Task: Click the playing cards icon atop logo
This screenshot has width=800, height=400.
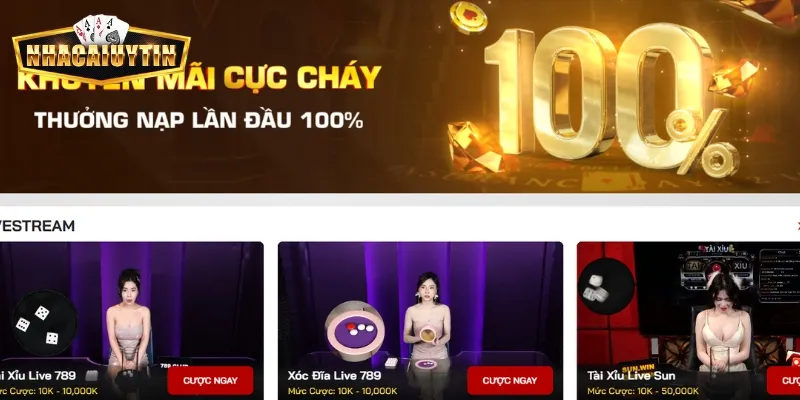Action: [101, 30]
